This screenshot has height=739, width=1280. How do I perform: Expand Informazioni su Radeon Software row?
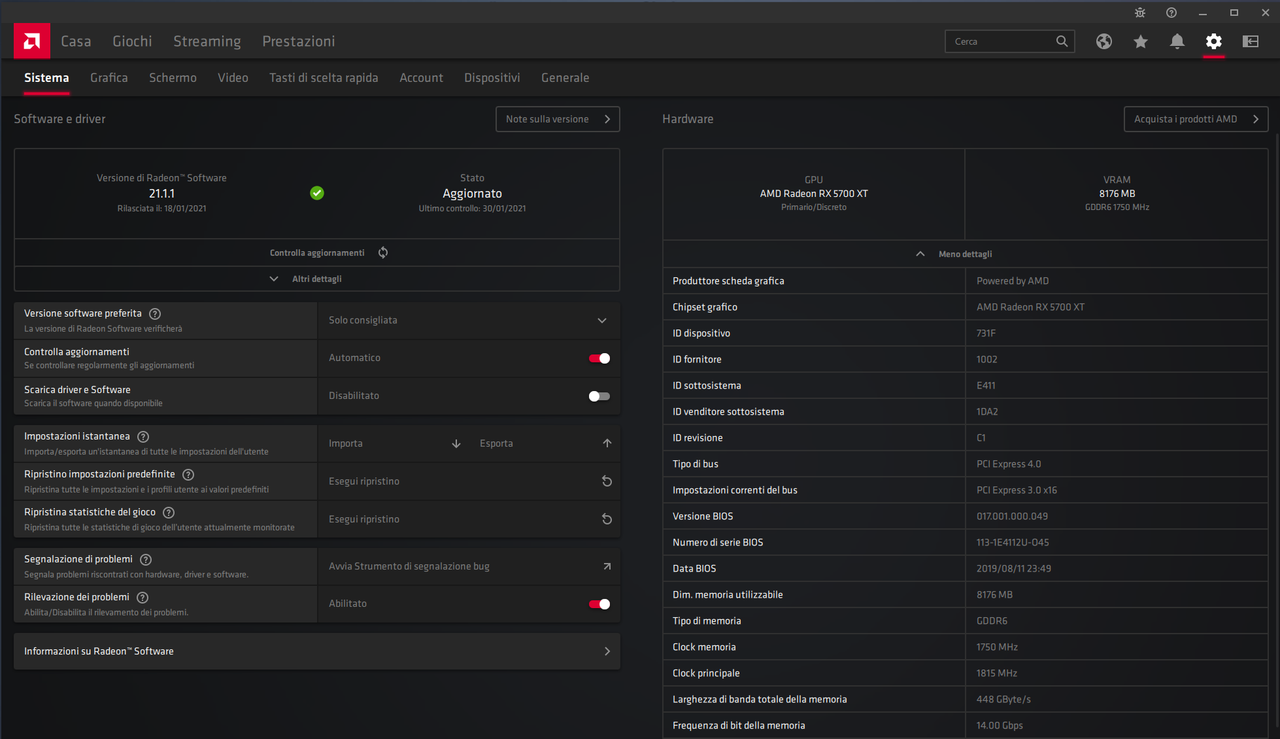click(x=317, y=651)
